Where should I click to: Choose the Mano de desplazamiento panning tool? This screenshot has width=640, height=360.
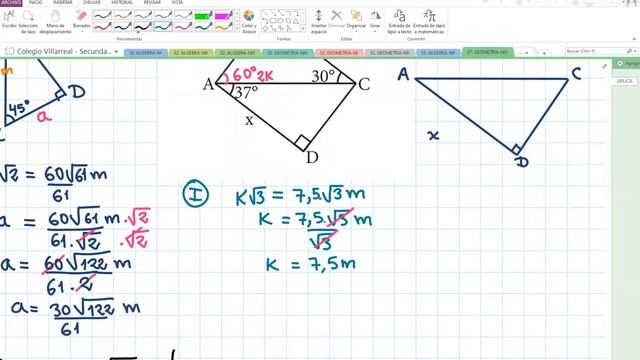point(55,21)
